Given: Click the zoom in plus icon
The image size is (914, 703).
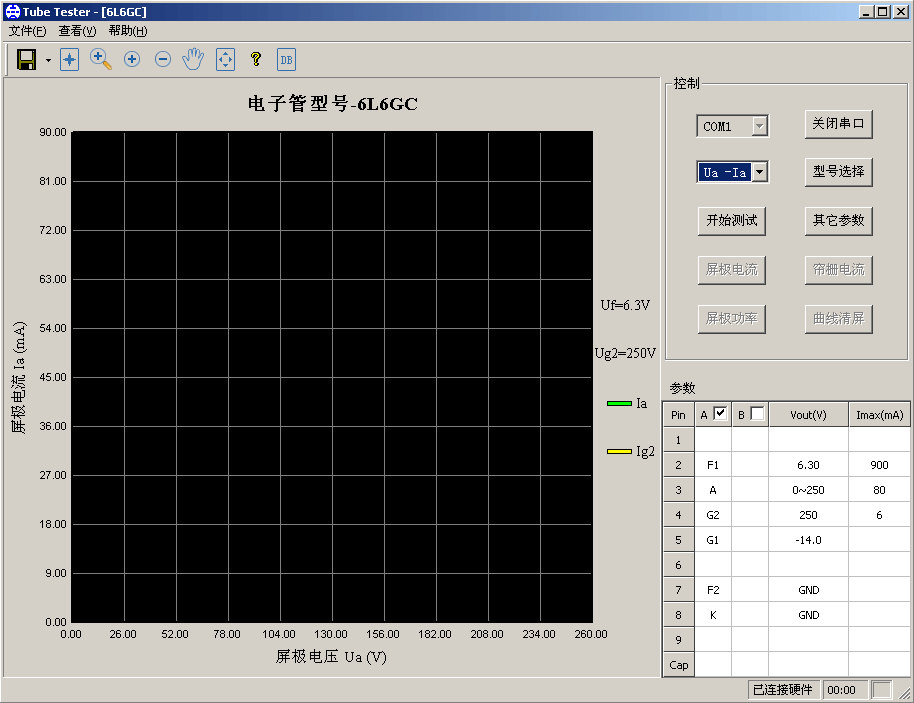Looking at the screenshot, I should tap(131, 60).
